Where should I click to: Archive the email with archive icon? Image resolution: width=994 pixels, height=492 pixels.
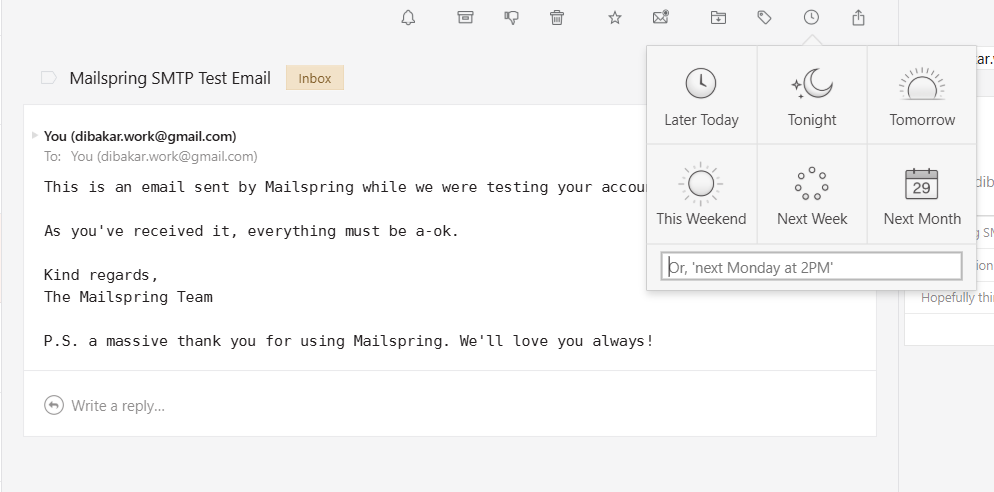(x=465, y=17)
